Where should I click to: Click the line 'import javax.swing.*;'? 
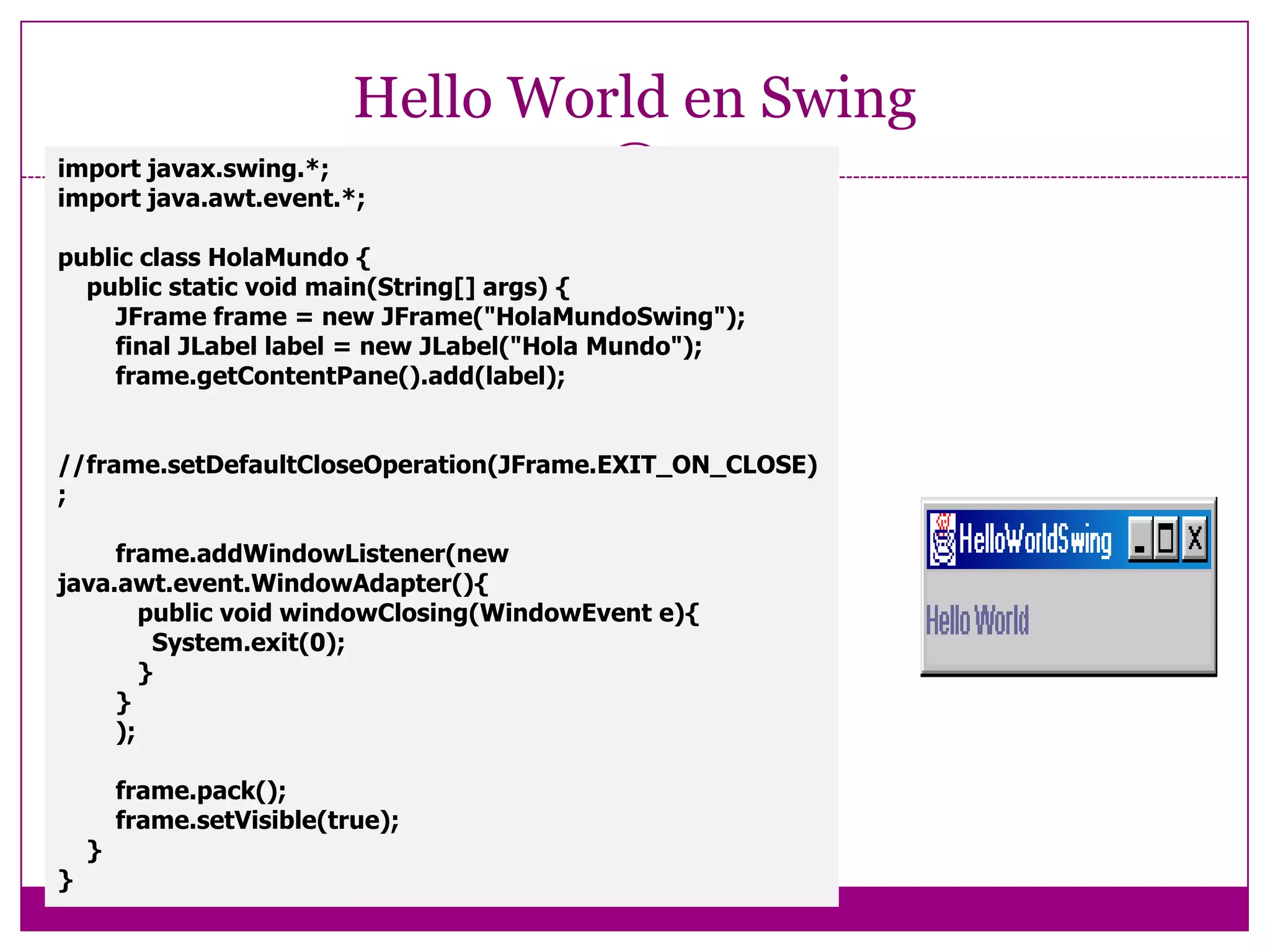click(x=193, y=169)
